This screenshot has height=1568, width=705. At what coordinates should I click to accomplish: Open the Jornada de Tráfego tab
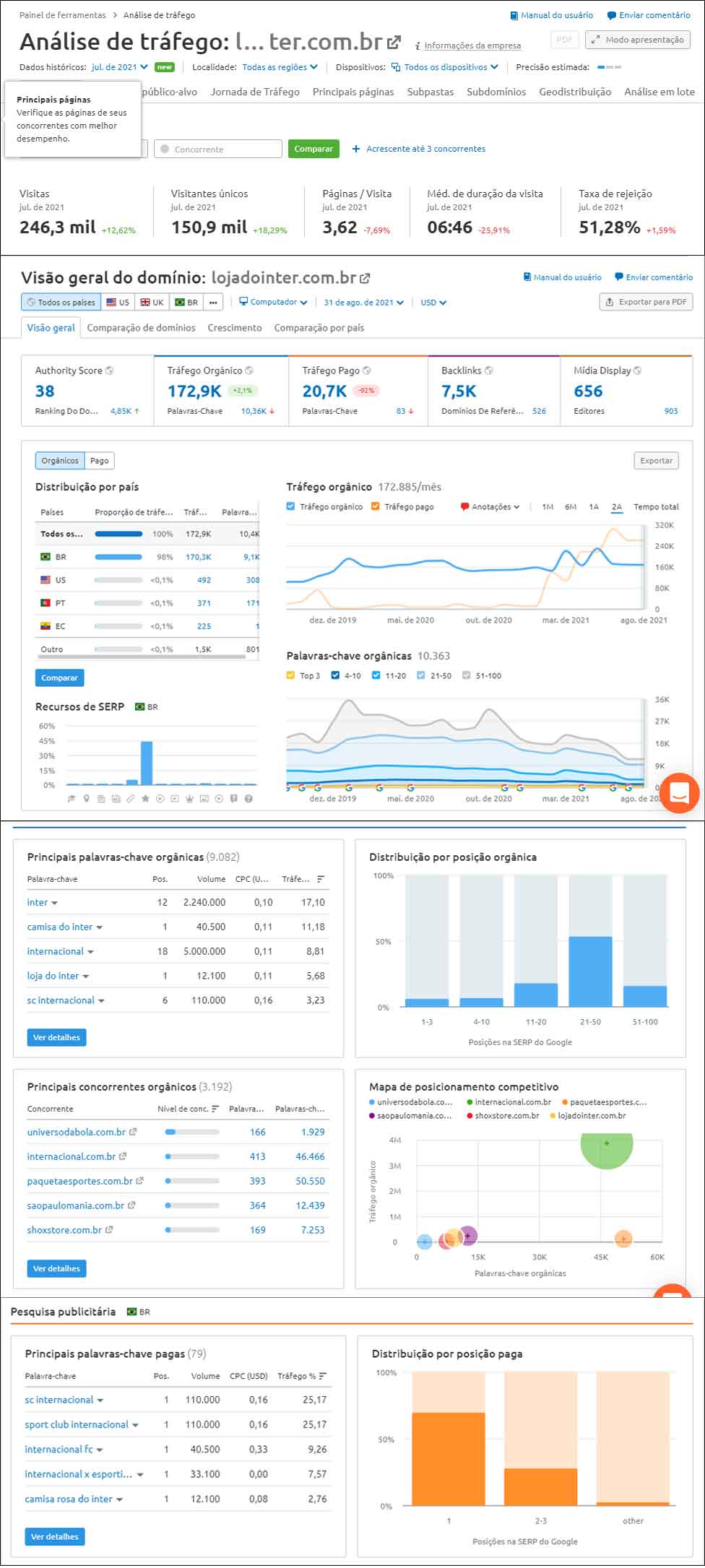click(x=255, y=92)
